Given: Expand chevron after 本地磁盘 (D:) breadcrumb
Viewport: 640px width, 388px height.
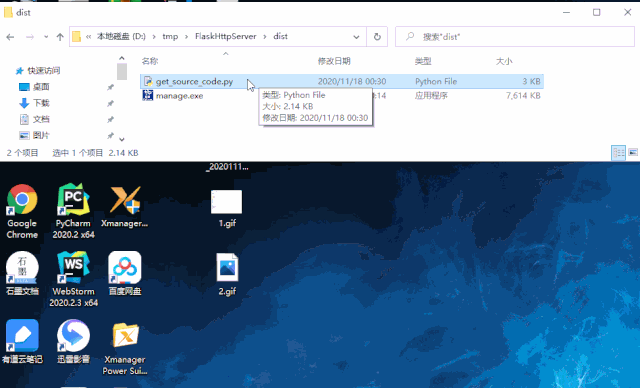Looking at the screenshot, I should 154,37.
